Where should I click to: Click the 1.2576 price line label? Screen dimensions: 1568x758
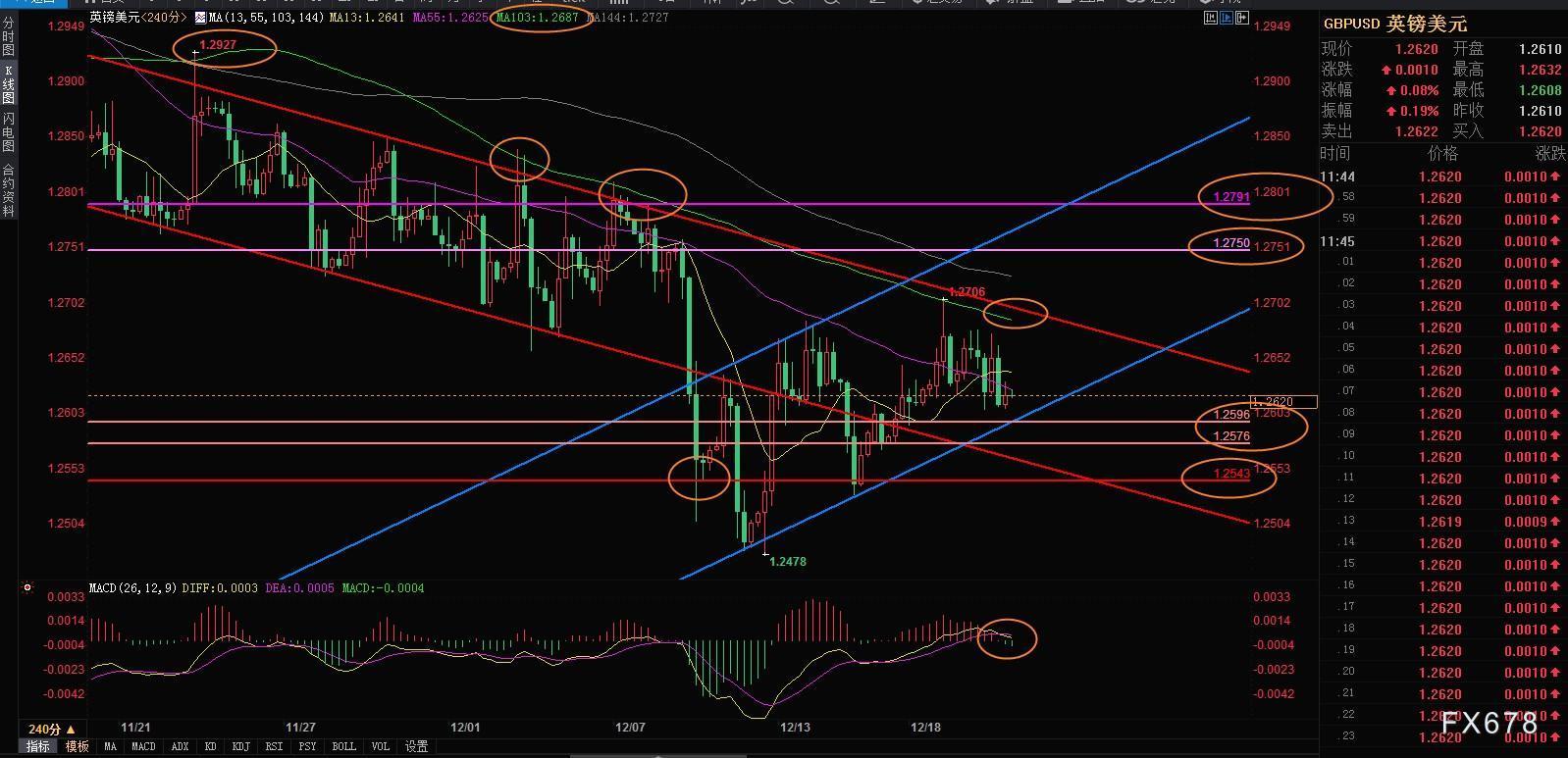1231,436
